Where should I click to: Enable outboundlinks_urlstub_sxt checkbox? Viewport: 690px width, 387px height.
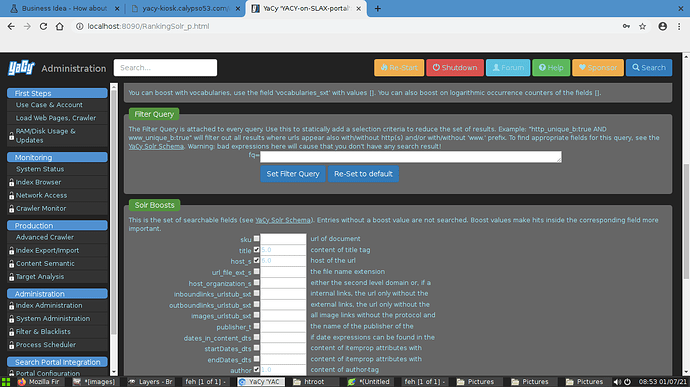(257, 304)
